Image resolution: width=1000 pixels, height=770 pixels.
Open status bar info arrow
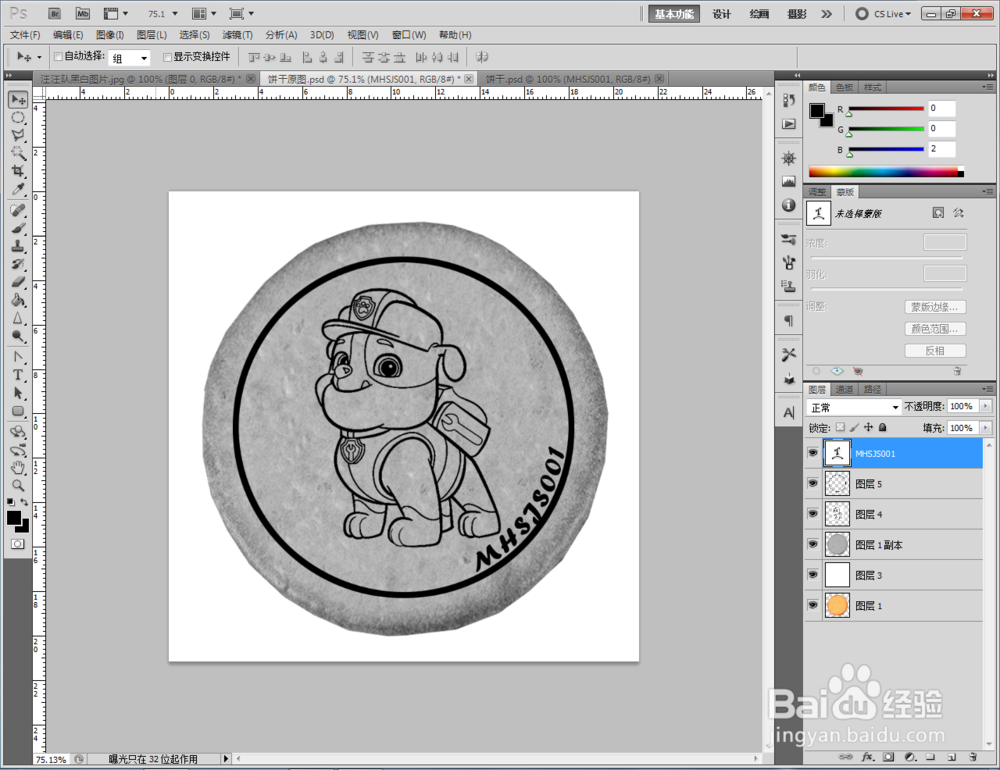pyautogui.click(x=226, y=759)
